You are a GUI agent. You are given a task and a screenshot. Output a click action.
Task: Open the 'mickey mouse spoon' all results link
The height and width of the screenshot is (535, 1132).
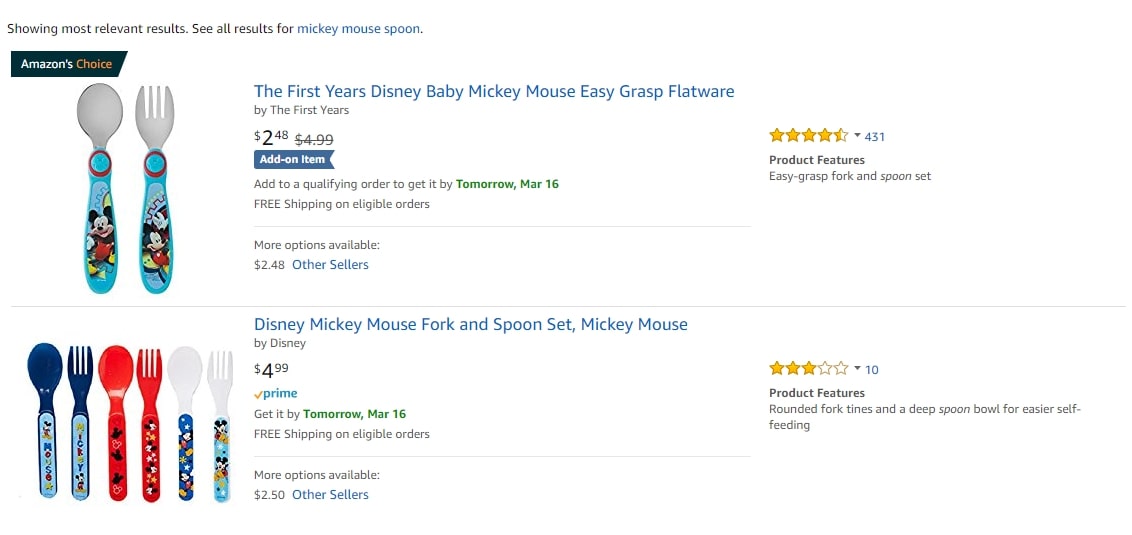(x=358, y=29)
